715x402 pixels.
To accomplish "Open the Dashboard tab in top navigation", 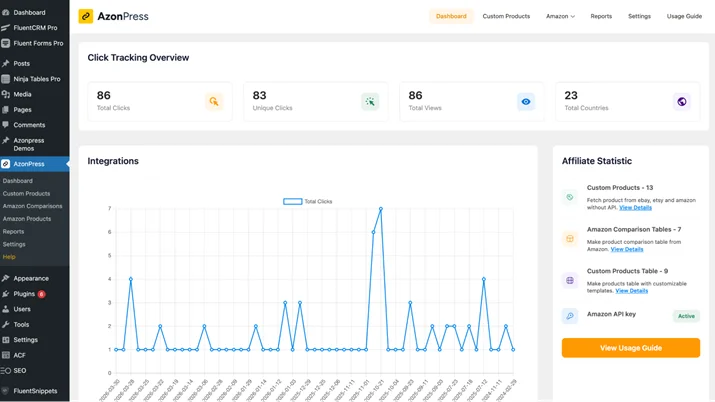I will 451,16.
